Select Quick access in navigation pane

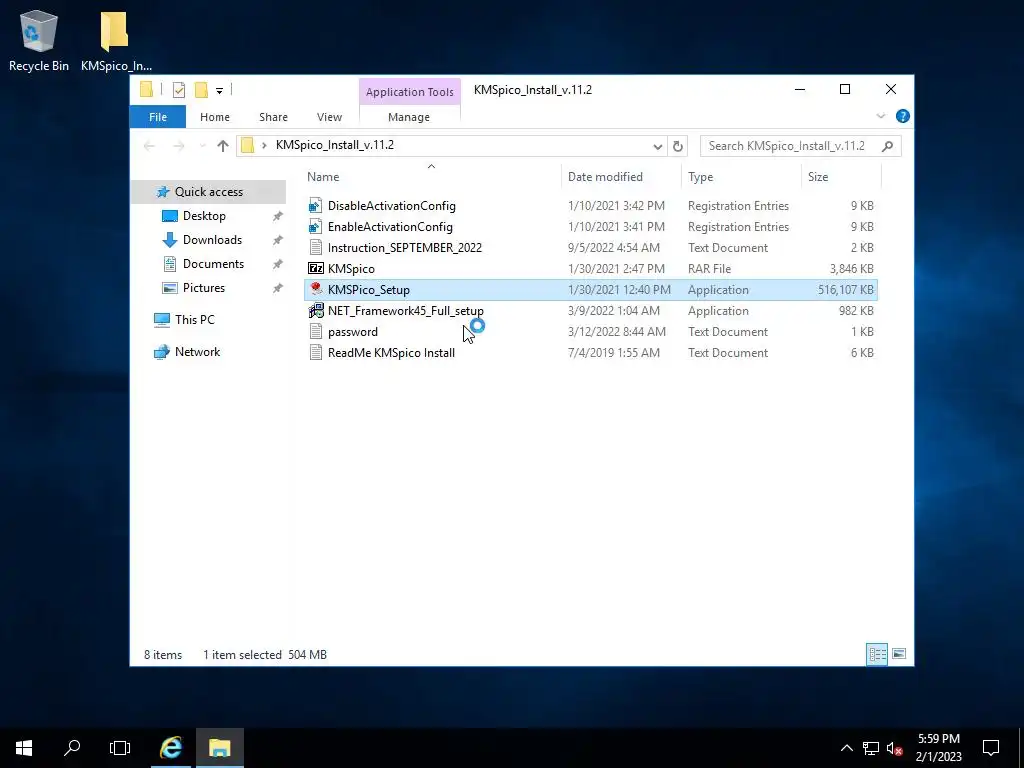(x=208, y=191)
